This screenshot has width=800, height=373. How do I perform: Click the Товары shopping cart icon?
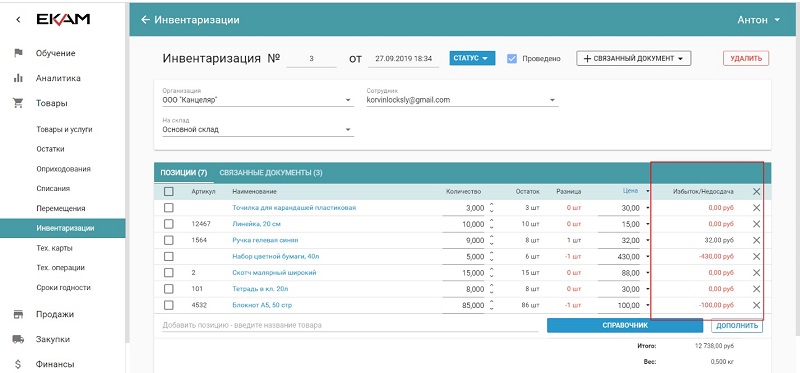tap(18, 103)
